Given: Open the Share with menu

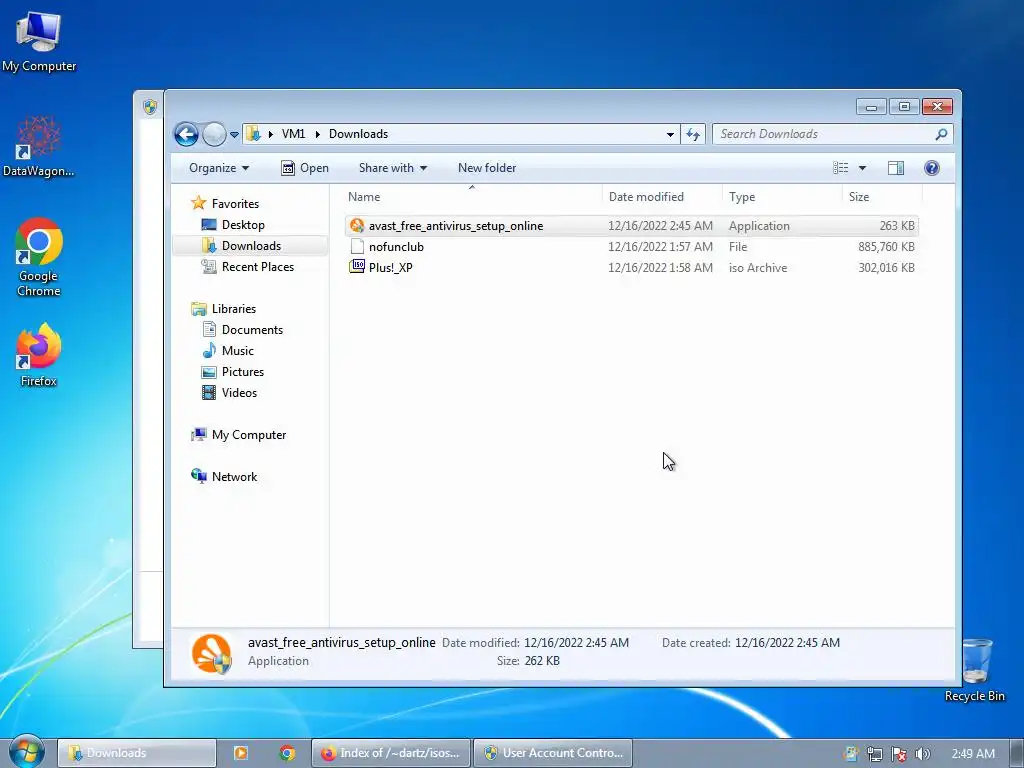Looking at the screenshot, I should click(x=392, y=168).
